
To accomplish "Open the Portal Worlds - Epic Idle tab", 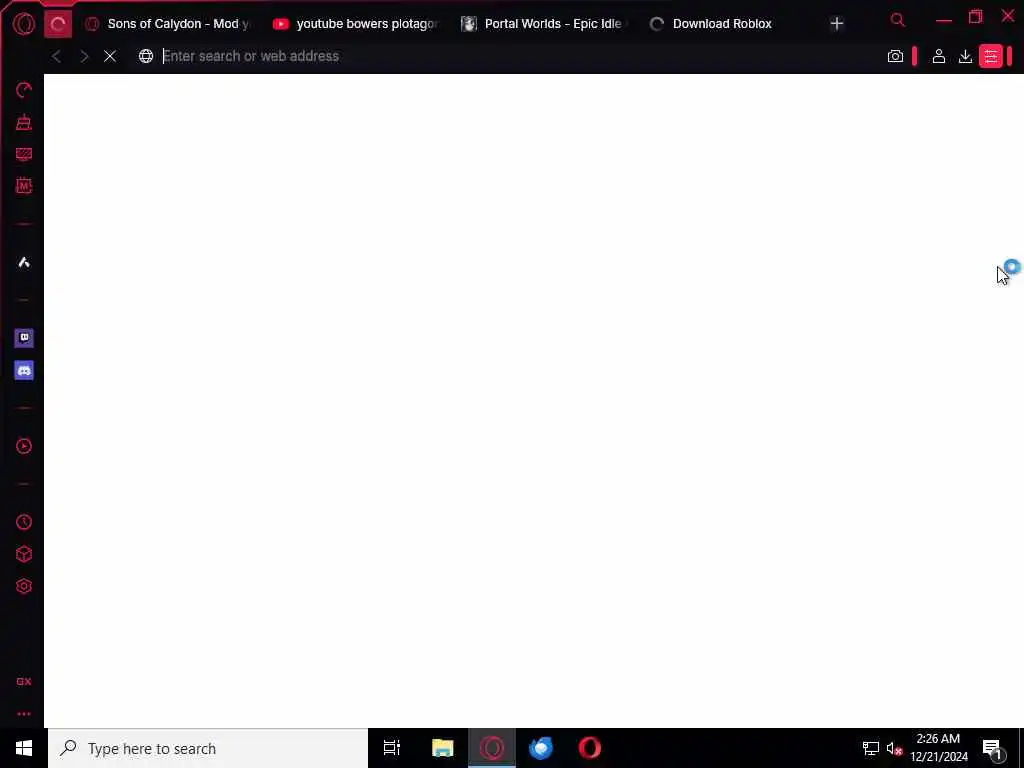I will pos(544,24).
